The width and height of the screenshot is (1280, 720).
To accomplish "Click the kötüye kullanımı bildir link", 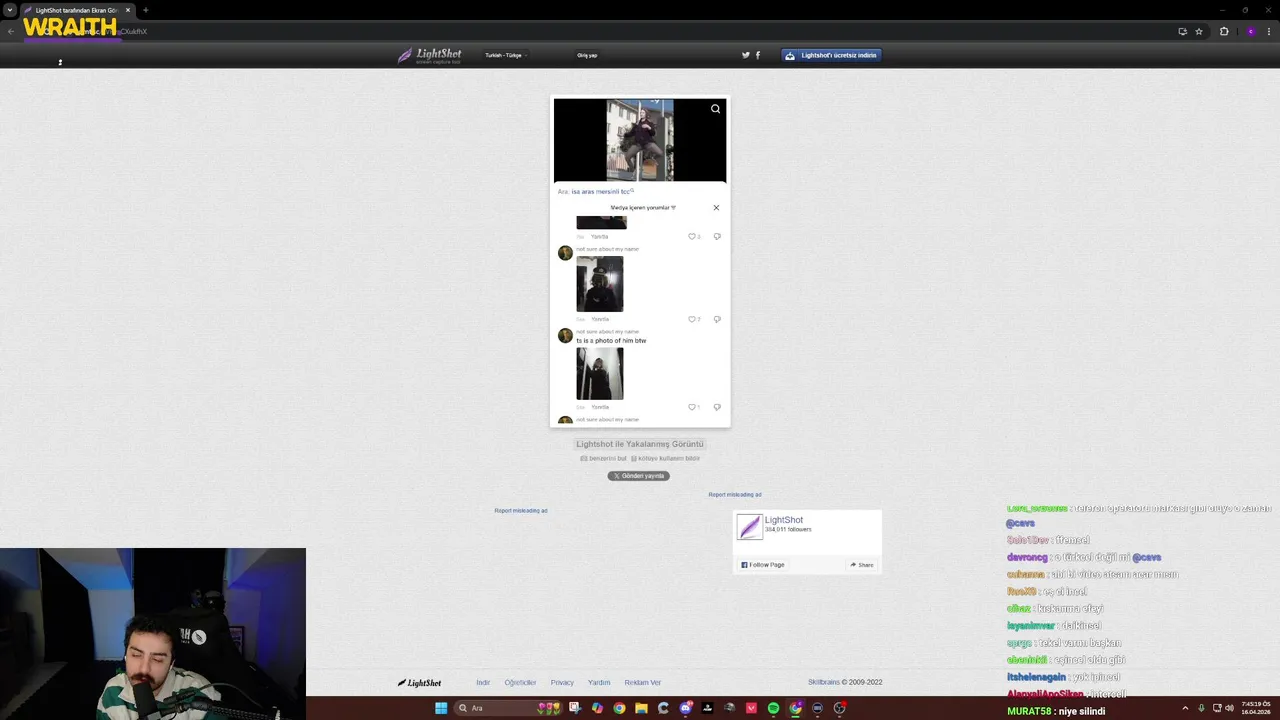I will pos(666,458).
